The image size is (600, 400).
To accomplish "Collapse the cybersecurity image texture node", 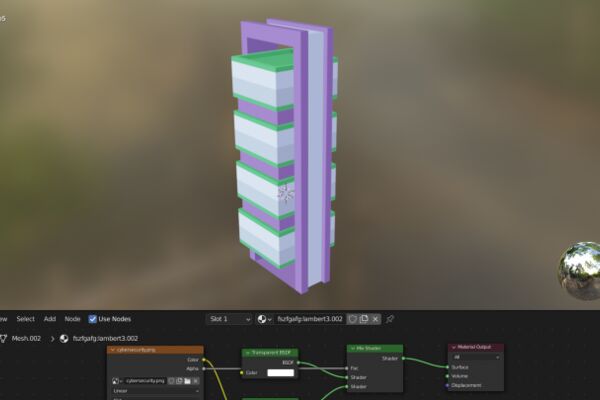I will point(112,349).
